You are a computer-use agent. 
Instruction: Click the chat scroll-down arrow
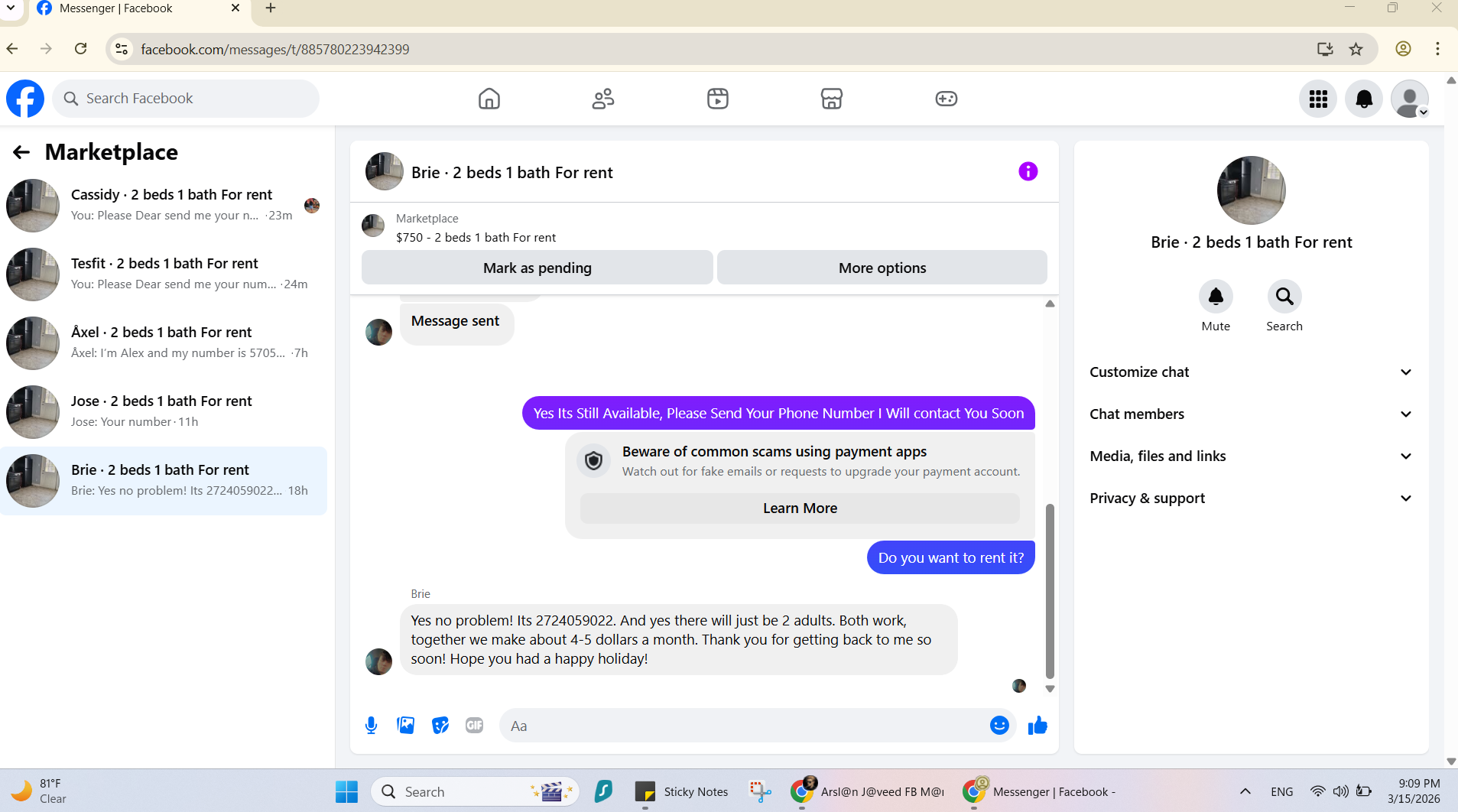click(x=1050, y=689)
